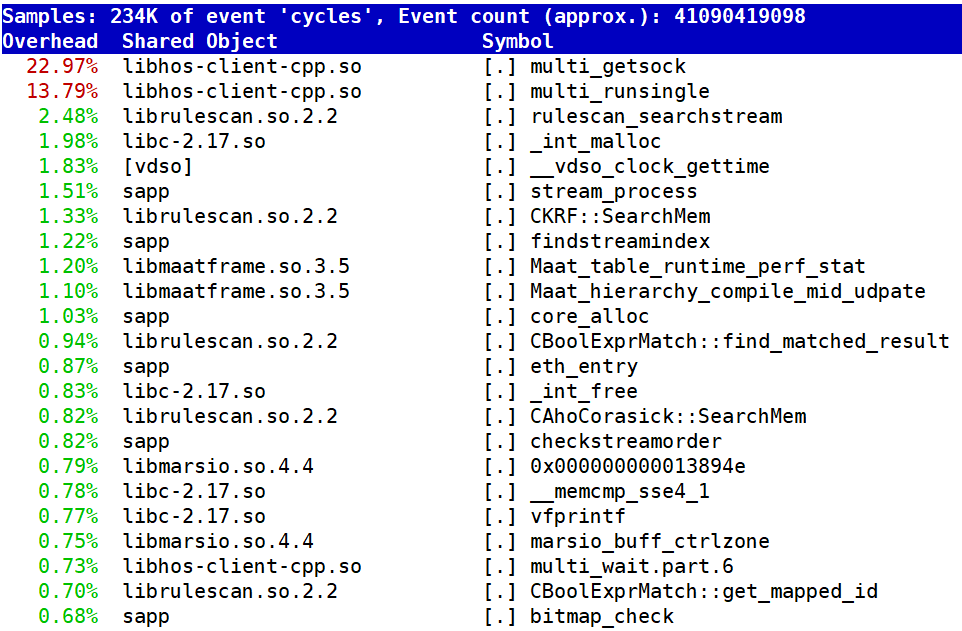The image size is (962, 631).
Task: Select the stream_process symbol
Action: [x=614, y=191]
